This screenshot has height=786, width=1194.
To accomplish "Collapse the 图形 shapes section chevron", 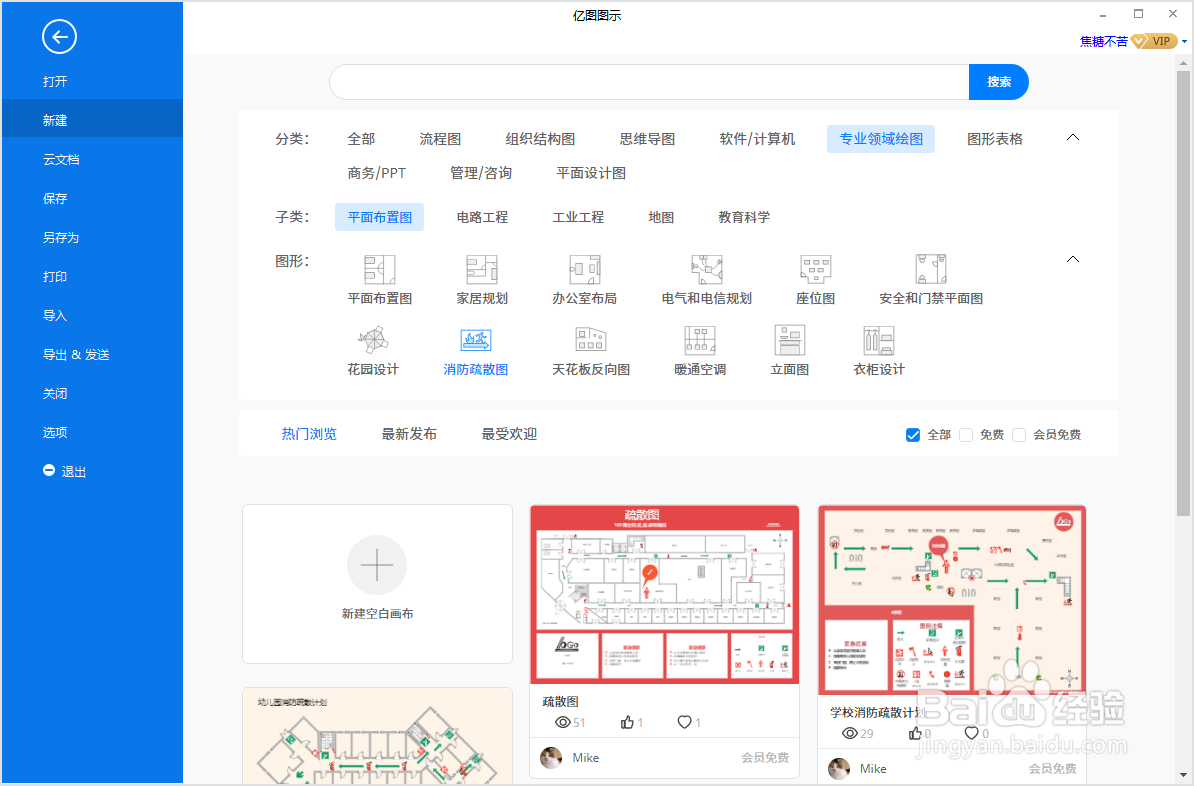I will [1073, 260].
